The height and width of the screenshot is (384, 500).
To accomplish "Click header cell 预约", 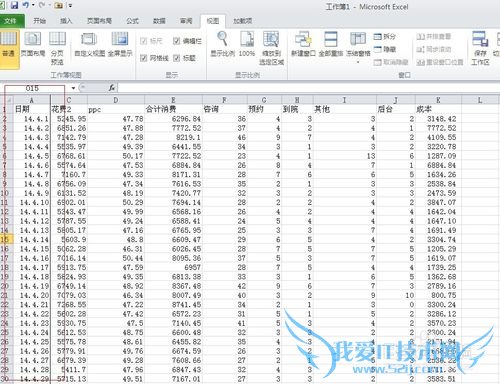I will tap(264, 109).
